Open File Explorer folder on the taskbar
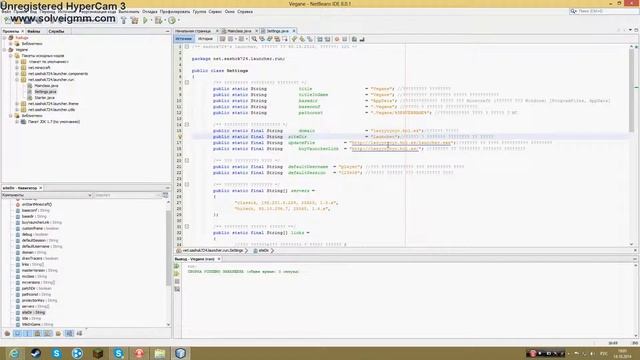 click(x=160, y=353)
